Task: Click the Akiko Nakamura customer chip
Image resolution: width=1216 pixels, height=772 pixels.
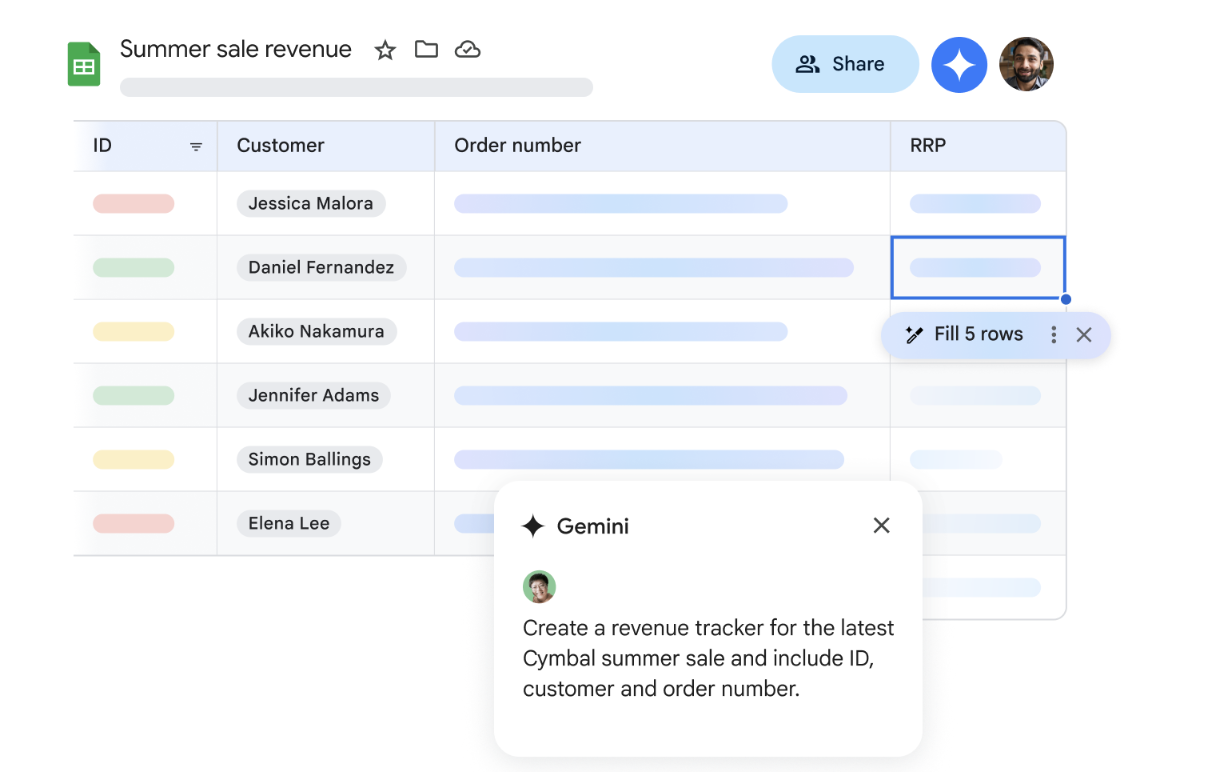Action: tap(316, 332)
